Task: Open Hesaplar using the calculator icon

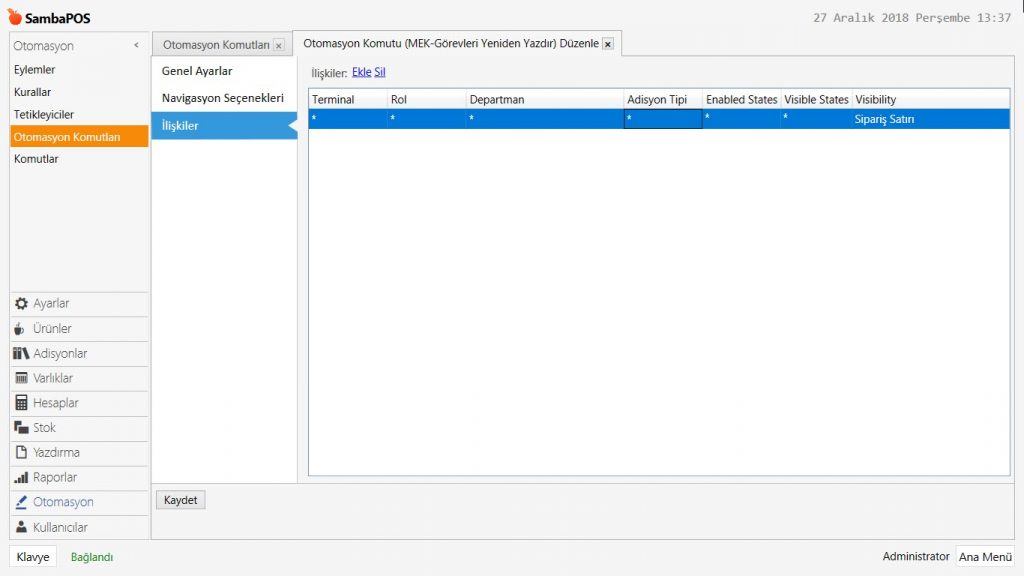Action: click(x=22, y=403)
